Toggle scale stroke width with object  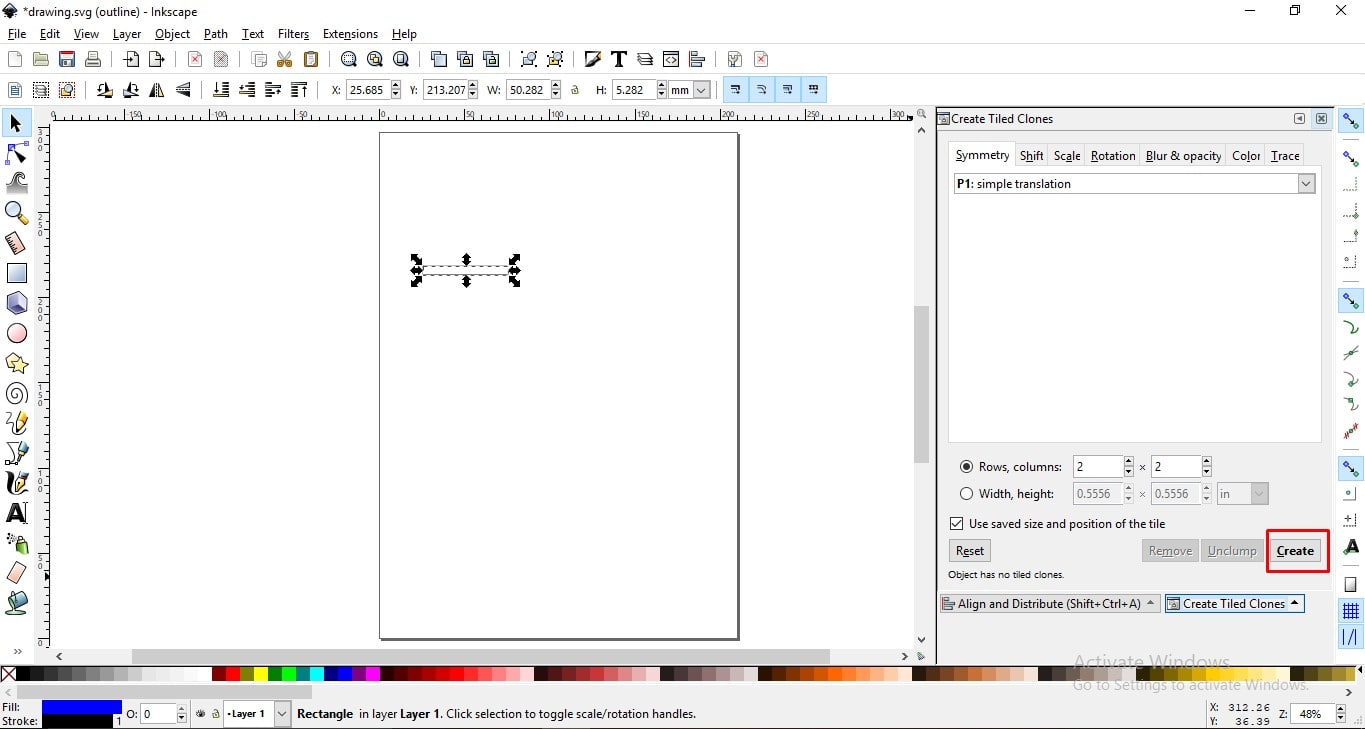click(x=736, y=90)
